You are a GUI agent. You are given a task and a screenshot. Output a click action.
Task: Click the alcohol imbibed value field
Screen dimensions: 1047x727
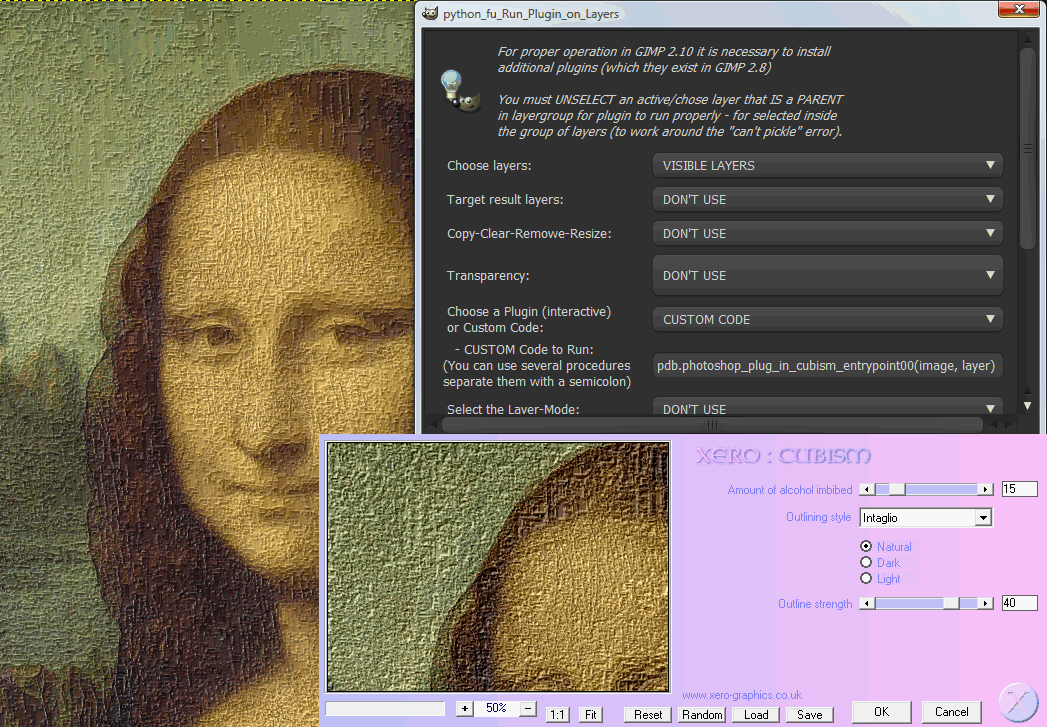tap(1020, 489)
